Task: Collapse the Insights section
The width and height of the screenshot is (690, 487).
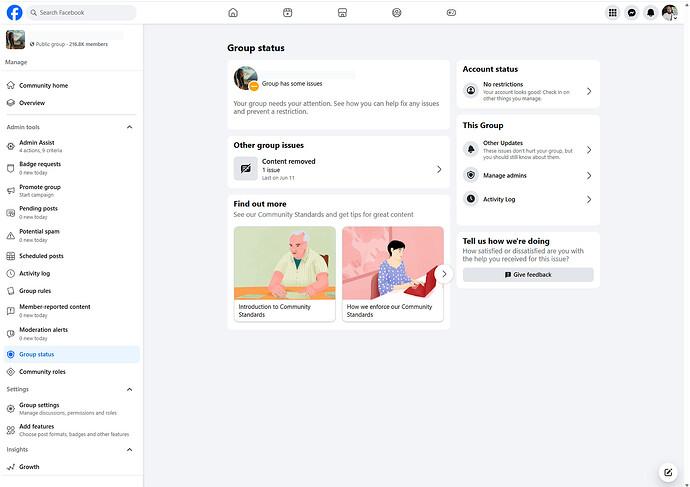Action: pyautogui.click(x=129, y=450)
